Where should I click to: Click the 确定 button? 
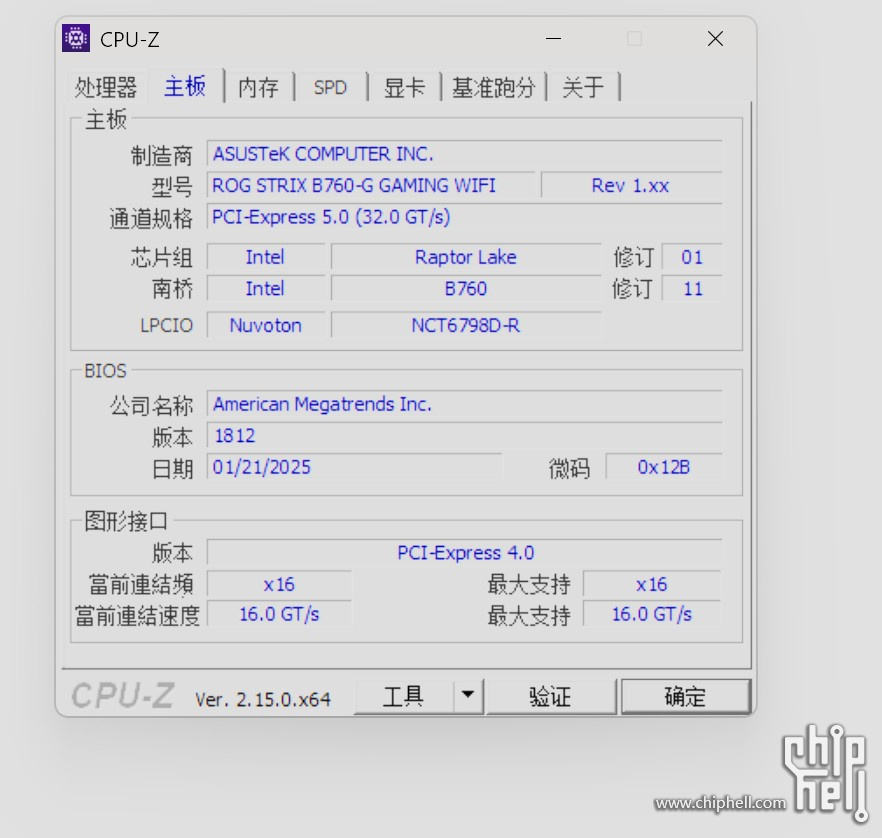click(685, 696)
